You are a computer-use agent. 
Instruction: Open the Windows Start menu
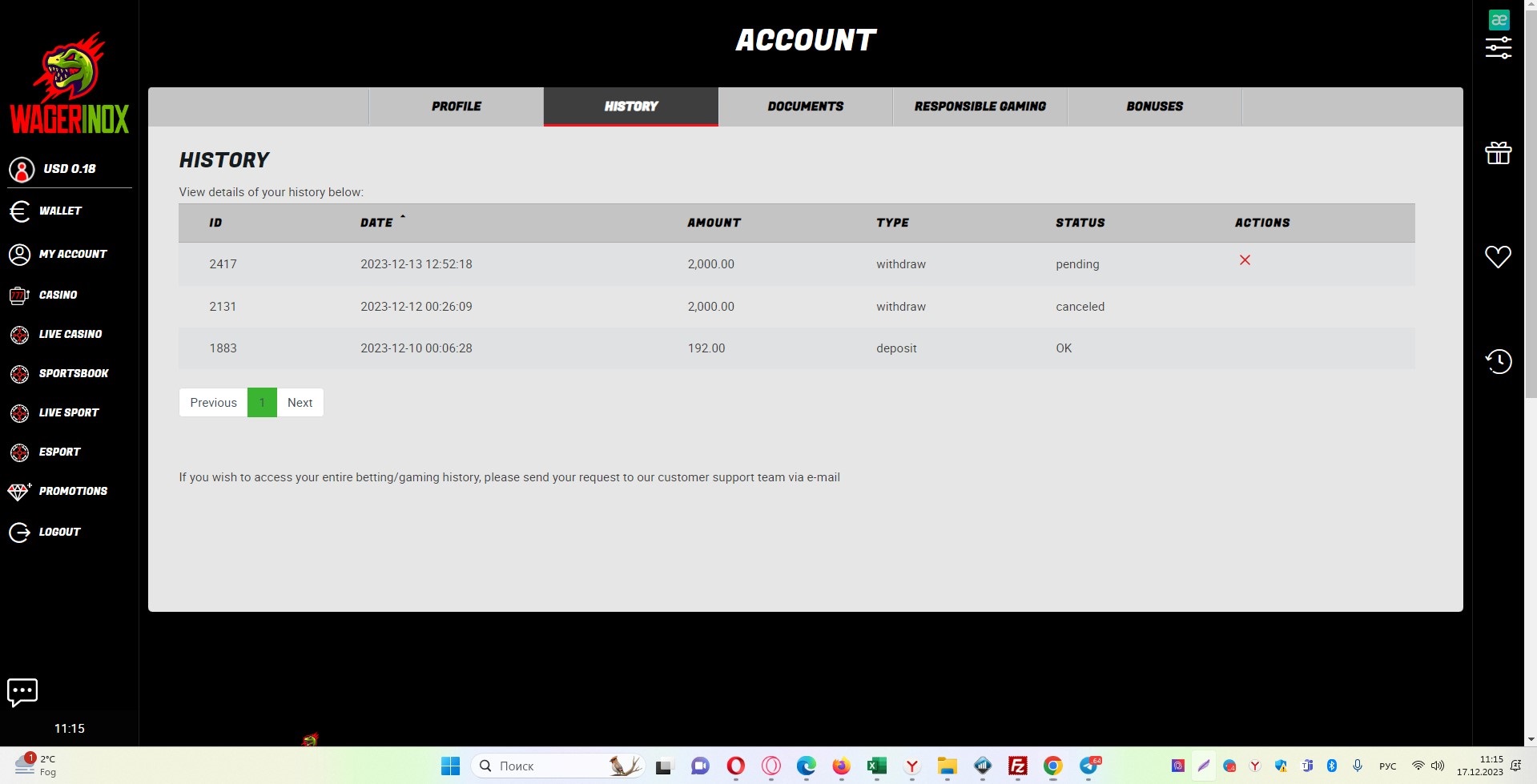tap(450, 766)
